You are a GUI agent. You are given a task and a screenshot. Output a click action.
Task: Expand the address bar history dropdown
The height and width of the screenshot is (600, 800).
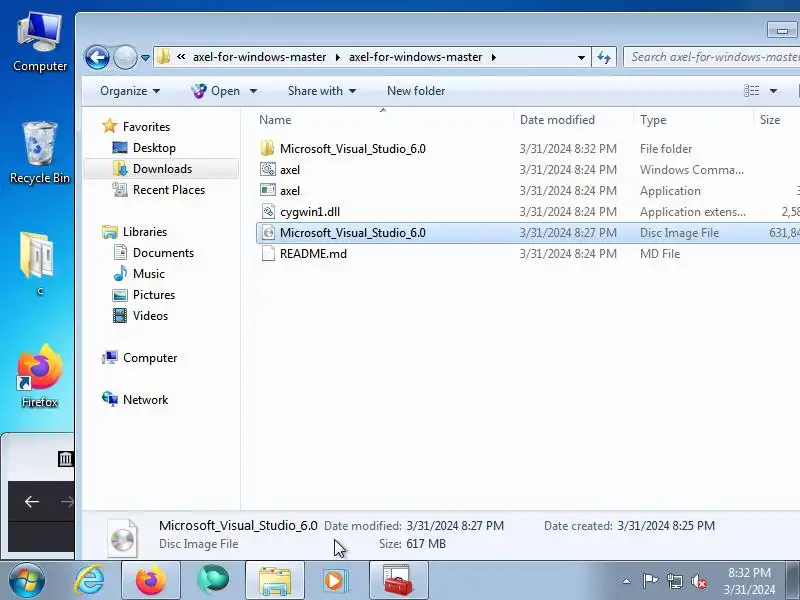point(581,57)
